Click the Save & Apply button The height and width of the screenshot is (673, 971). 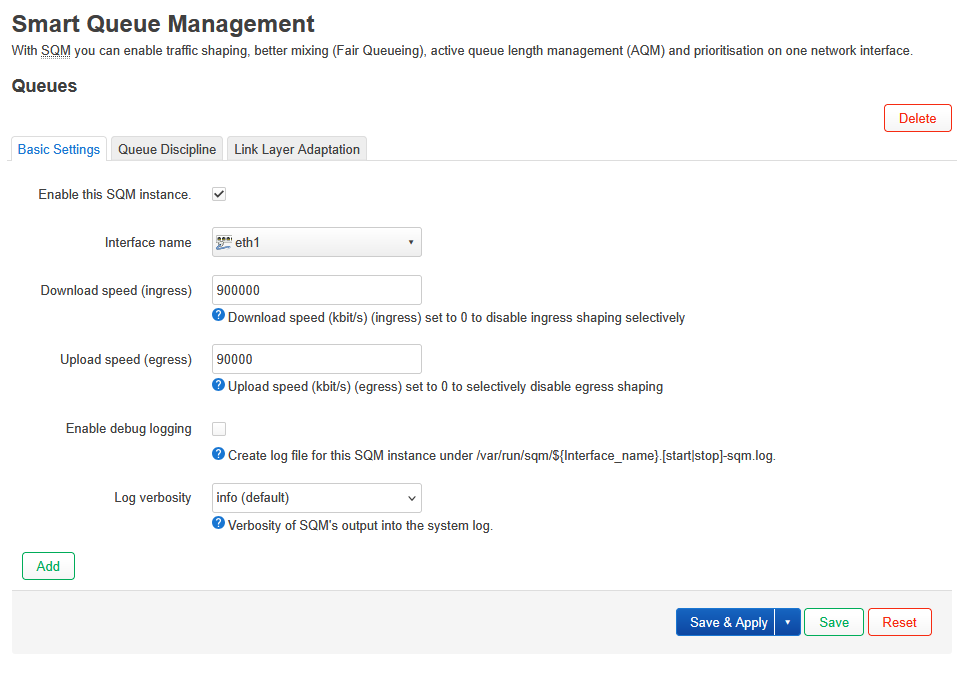click(727, 622)
